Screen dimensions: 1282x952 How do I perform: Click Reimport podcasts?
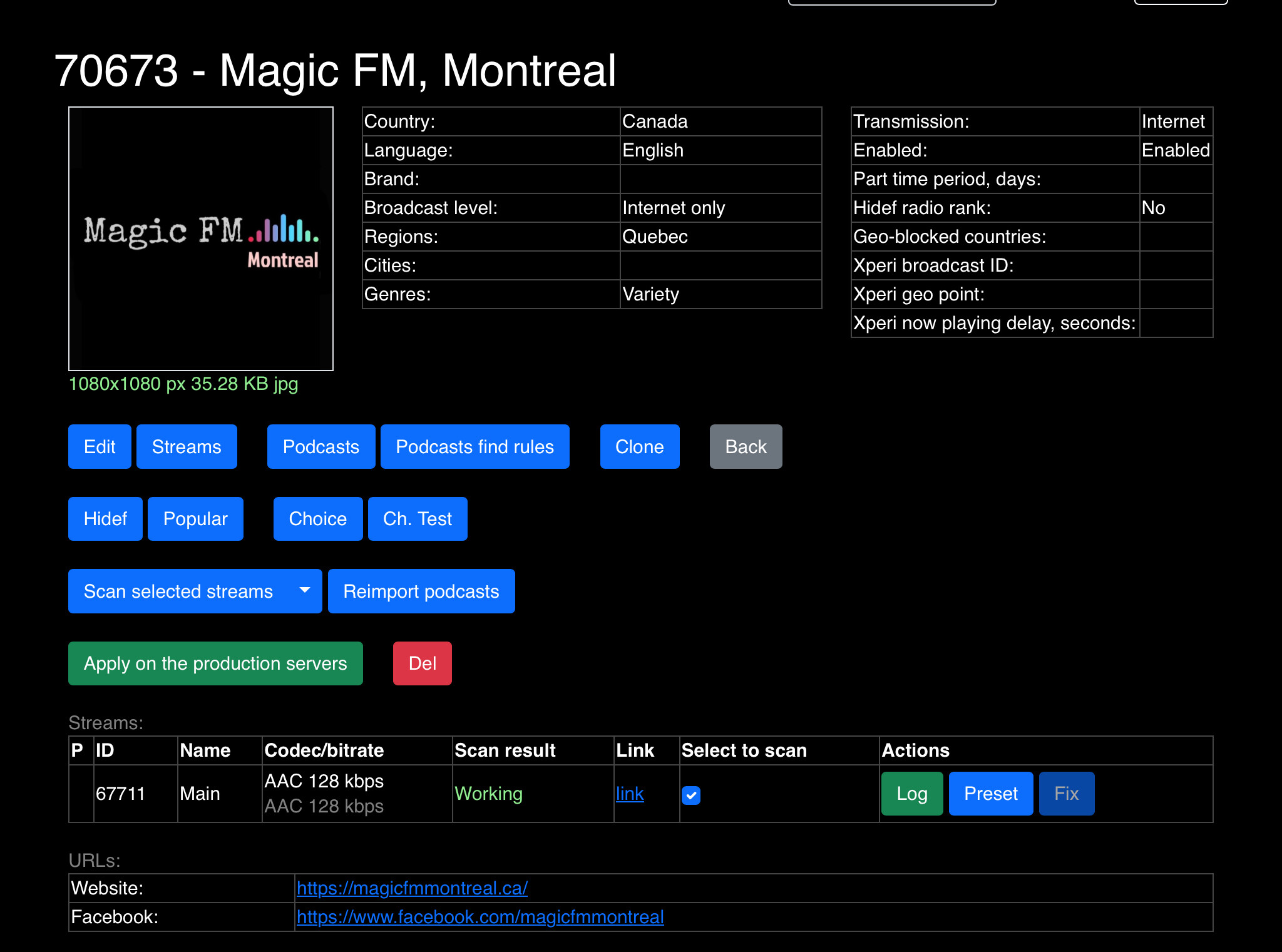pyautogui.click(x=421, y=591)
